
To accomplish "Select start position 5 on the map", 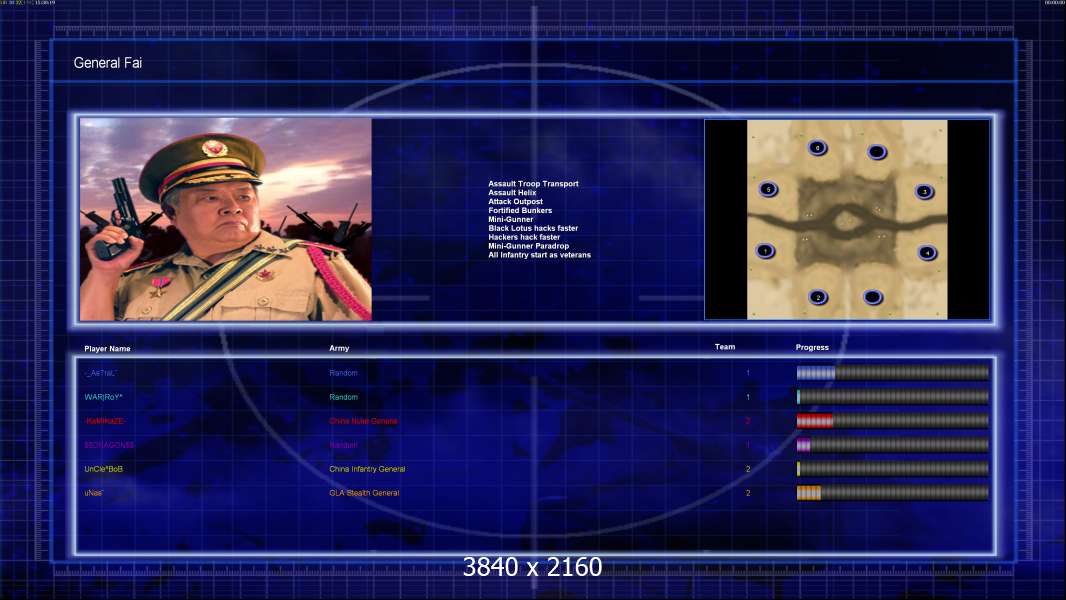I will [768, 189].
